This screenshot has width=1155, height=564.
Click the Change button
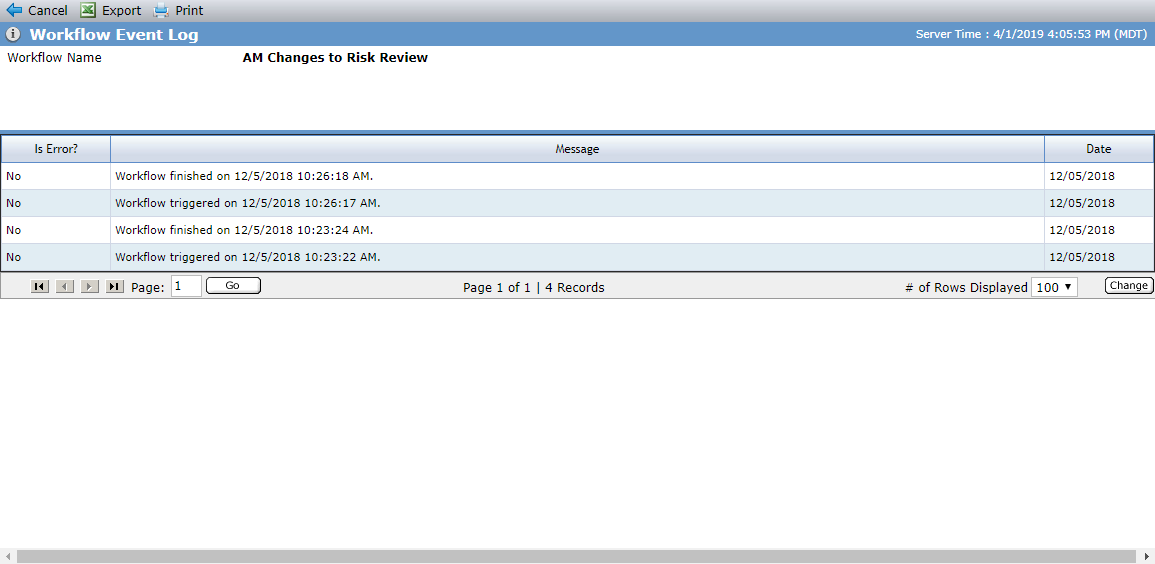1128,286
